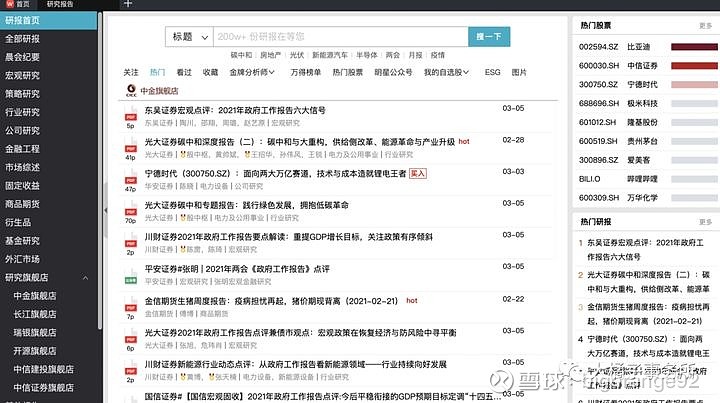
Task: Open the ESG tab
Action: 492,72
